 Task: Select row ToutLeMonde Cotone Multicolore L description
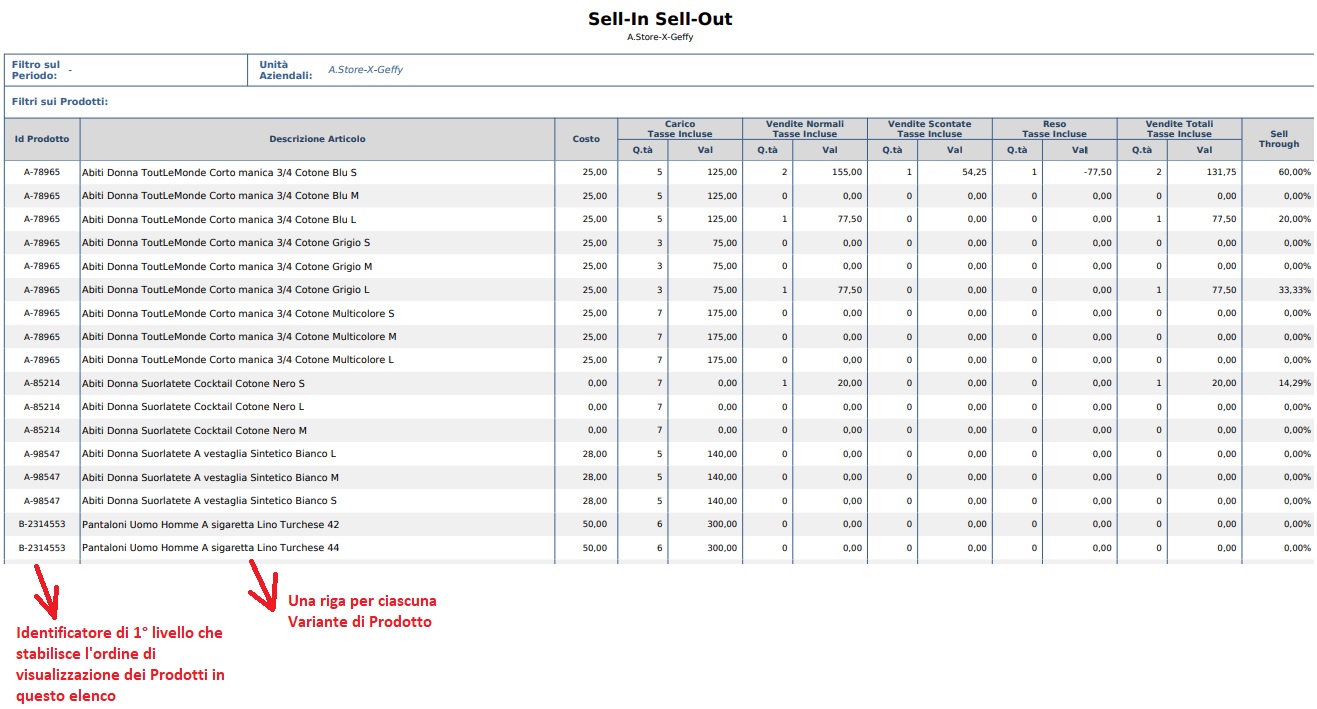[237, 360]
